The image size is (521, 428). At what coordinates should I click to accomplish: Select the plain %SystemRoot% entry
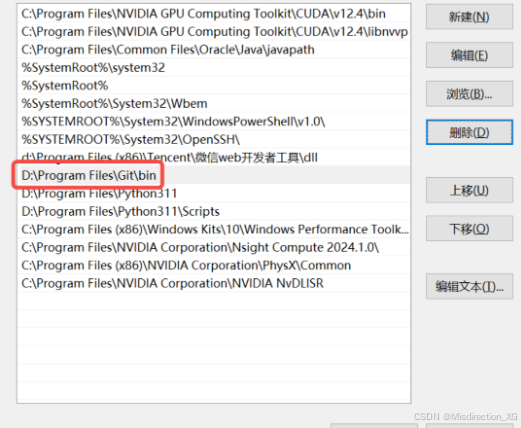(214, 86)
